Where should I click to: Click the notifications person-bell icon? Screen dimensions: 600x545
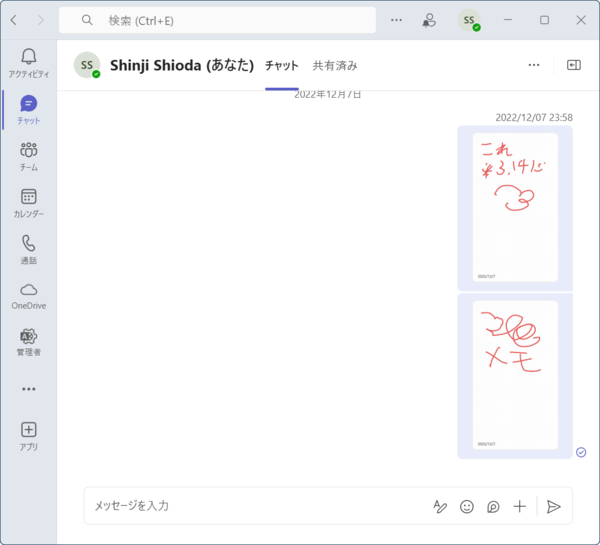click(x=429, y=20)
